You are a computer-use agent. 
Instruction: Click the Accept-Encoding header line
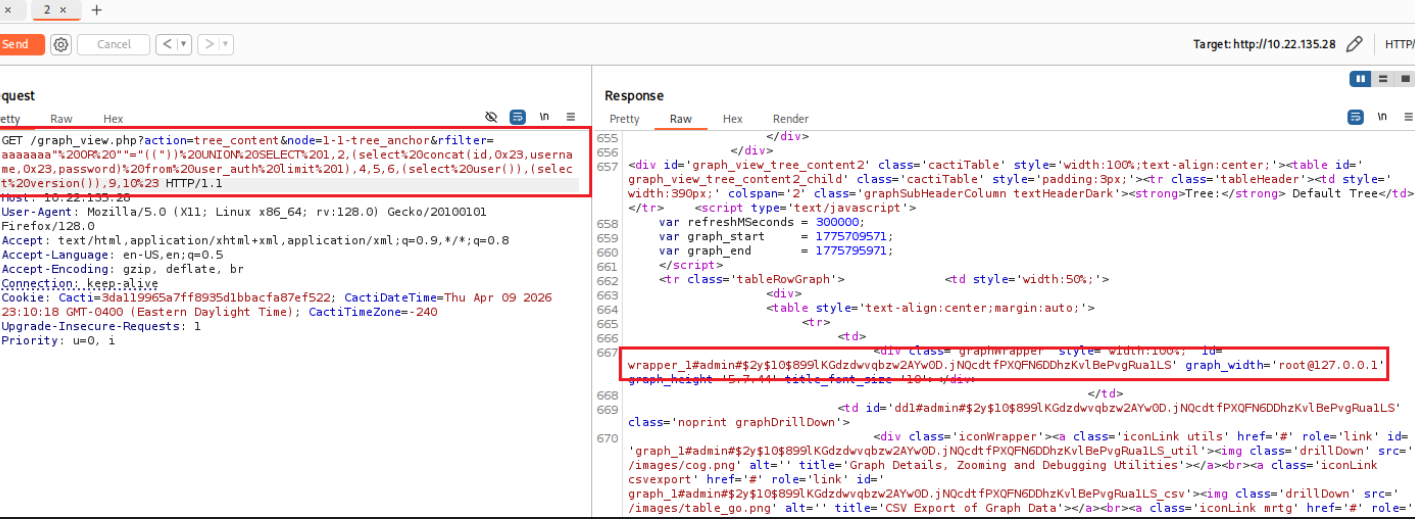122,269
